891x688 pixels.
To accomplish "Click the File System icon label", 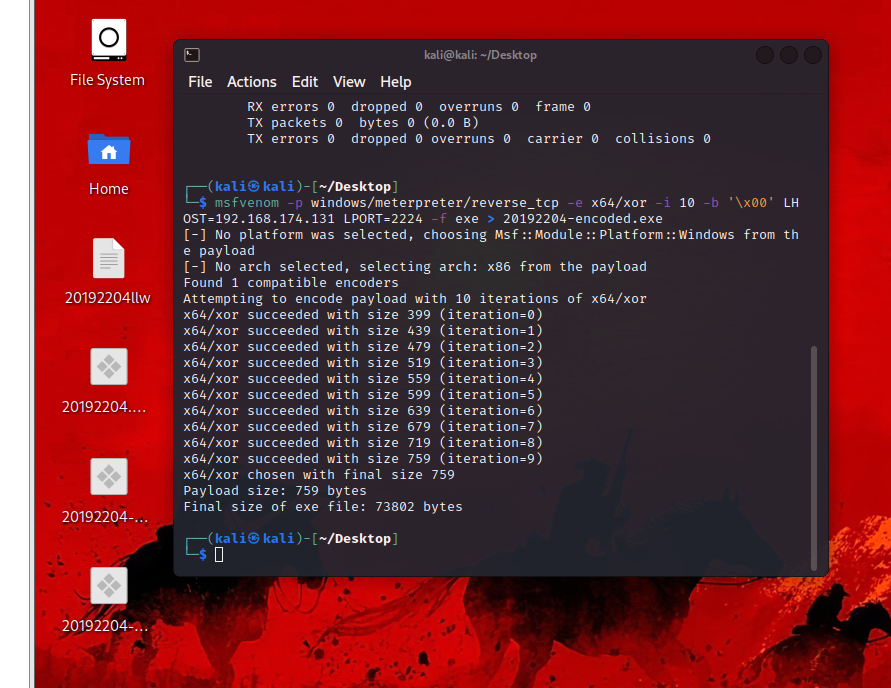I will (x=107, y=80).
